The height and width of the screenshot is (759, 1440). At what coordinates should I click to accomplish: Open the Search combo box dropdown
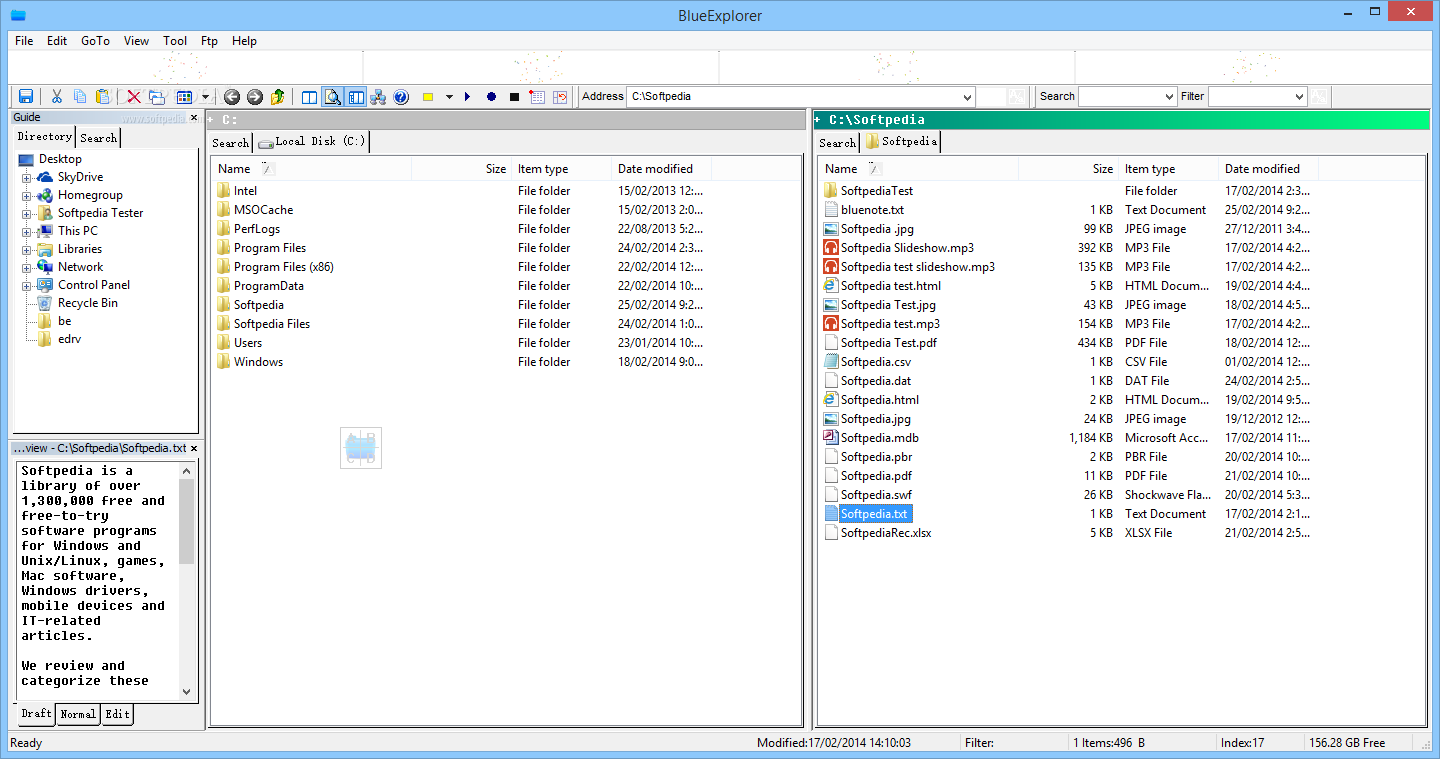pyautogui.click(x=1169, y=97)
